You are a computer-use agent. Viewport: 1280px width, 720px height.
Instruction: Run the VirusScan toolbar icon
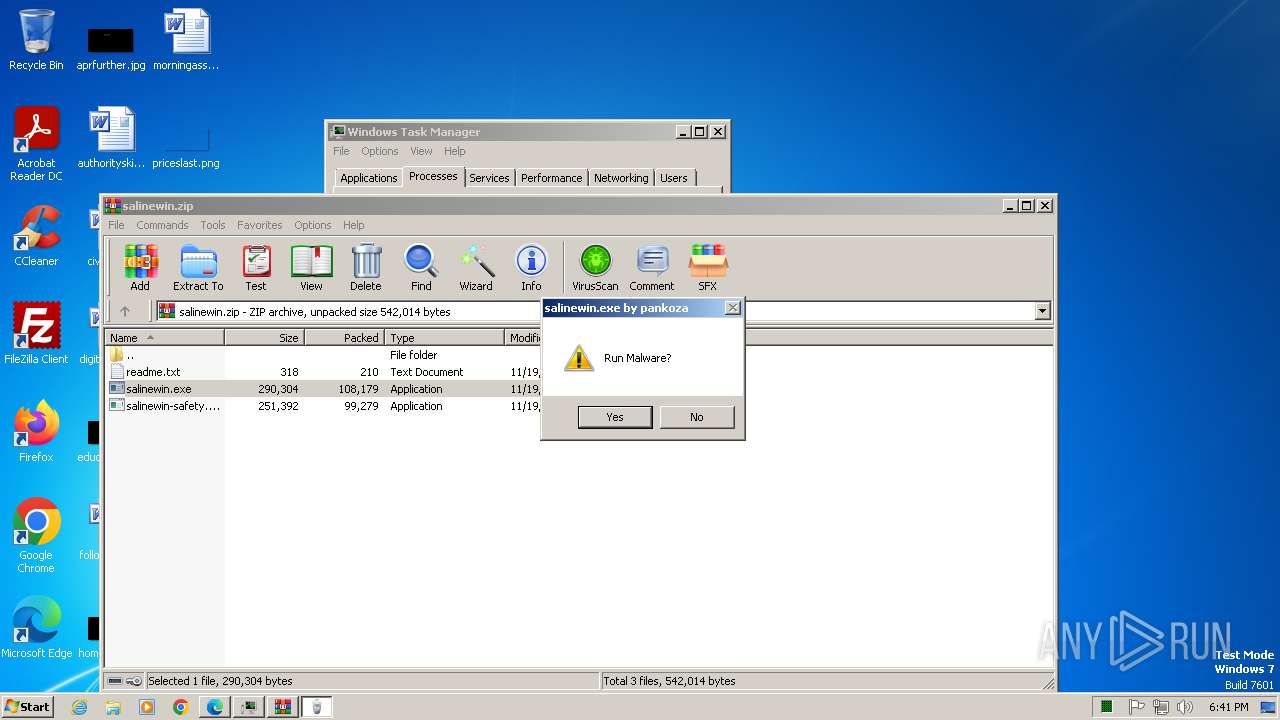tap(595, 268)
